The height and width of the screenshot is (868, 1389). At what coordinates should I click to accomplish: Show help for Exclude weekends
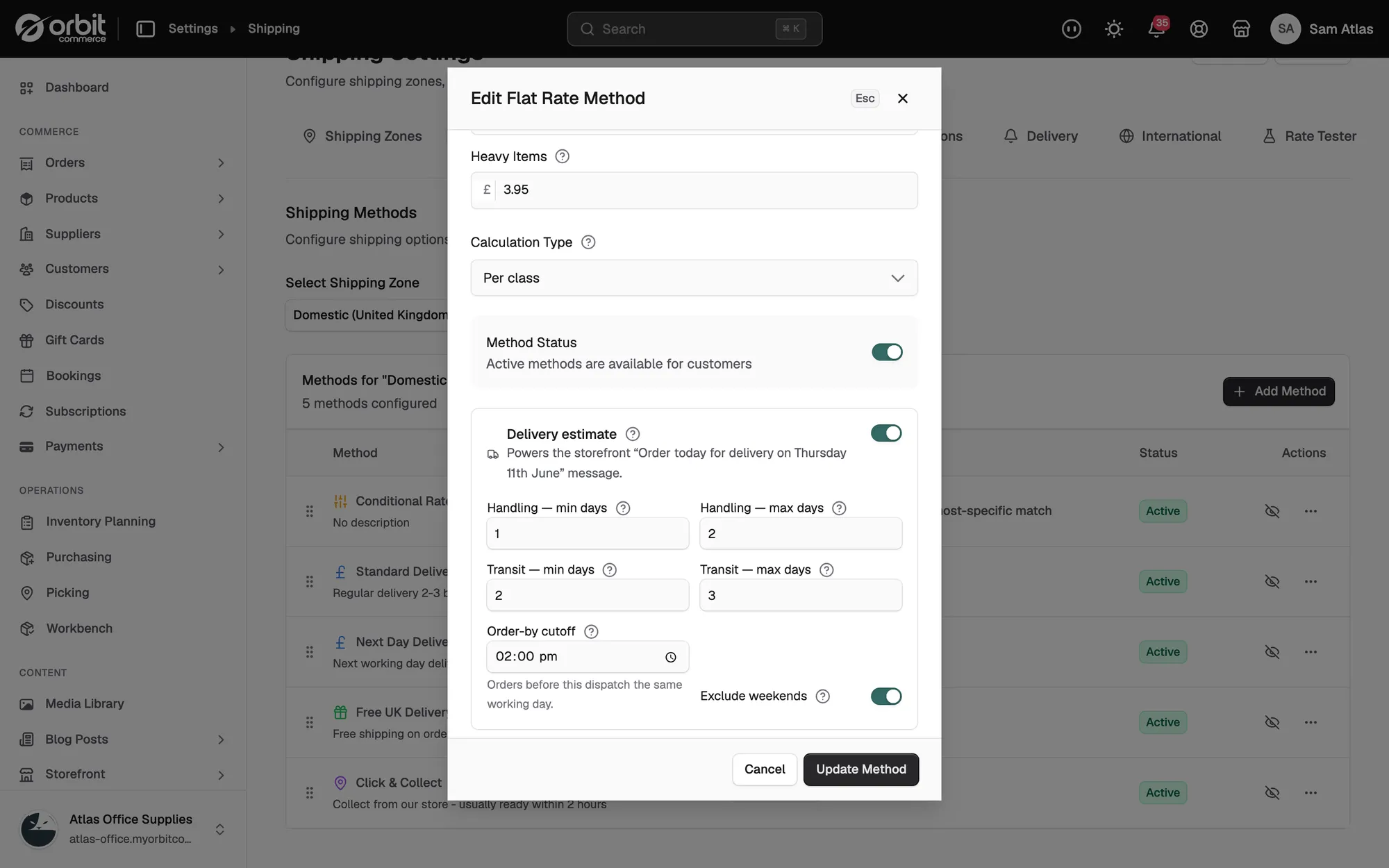click(823, 696)
